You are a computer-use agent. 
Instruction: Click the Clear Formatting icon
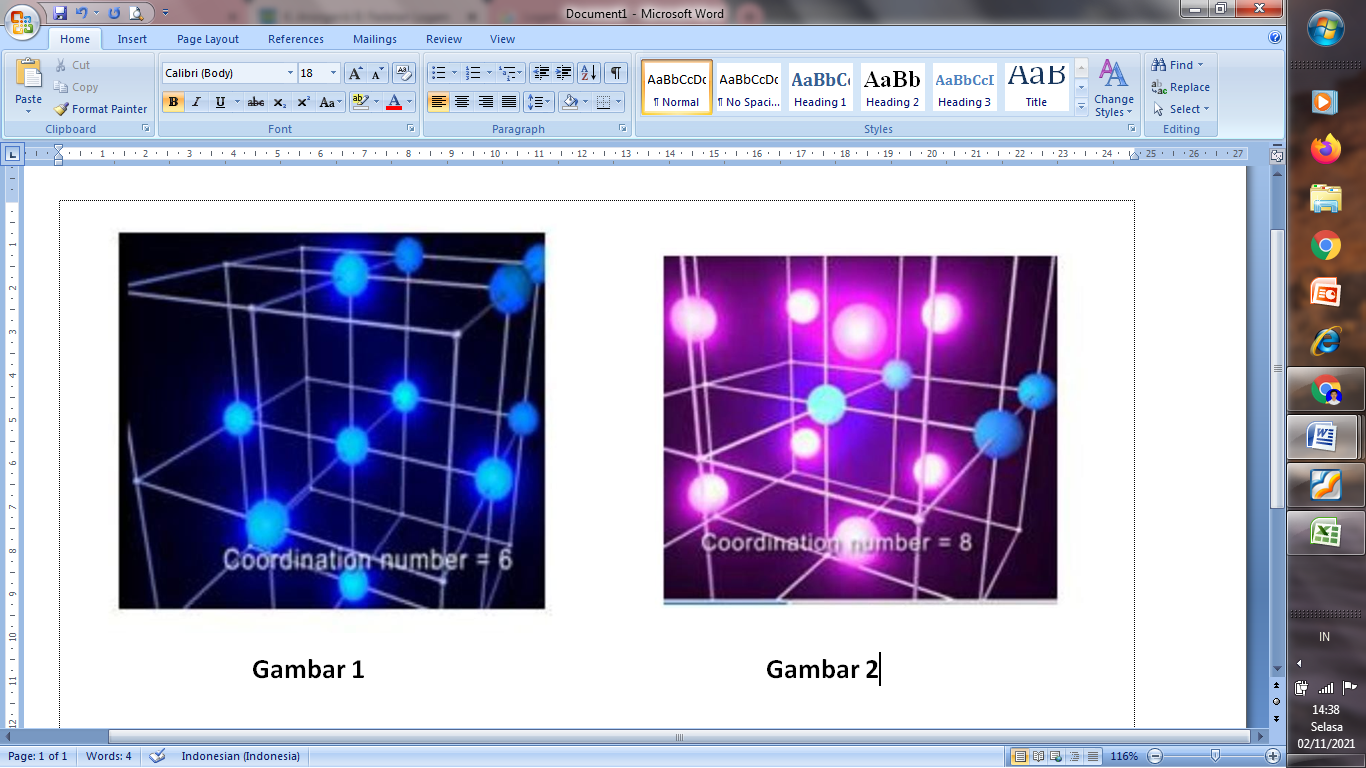click(404, 73)
